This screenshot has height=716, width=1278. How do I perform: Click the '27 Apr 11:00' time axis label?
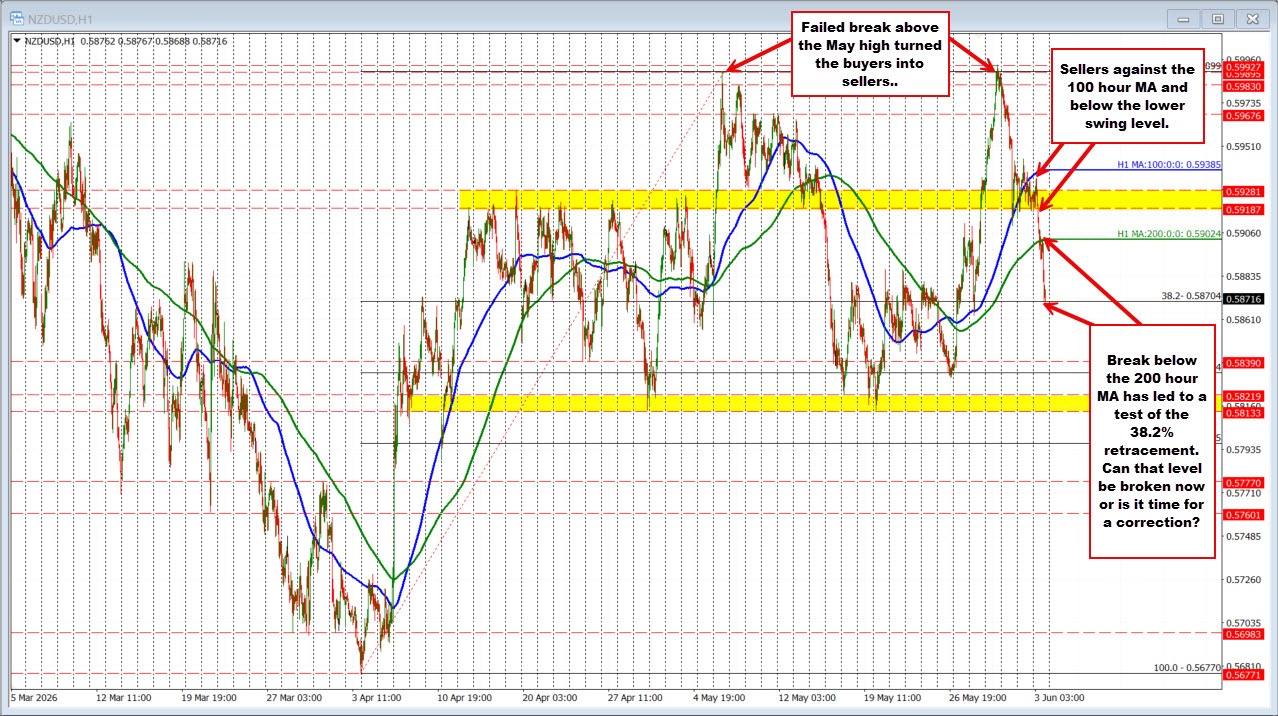637,696
